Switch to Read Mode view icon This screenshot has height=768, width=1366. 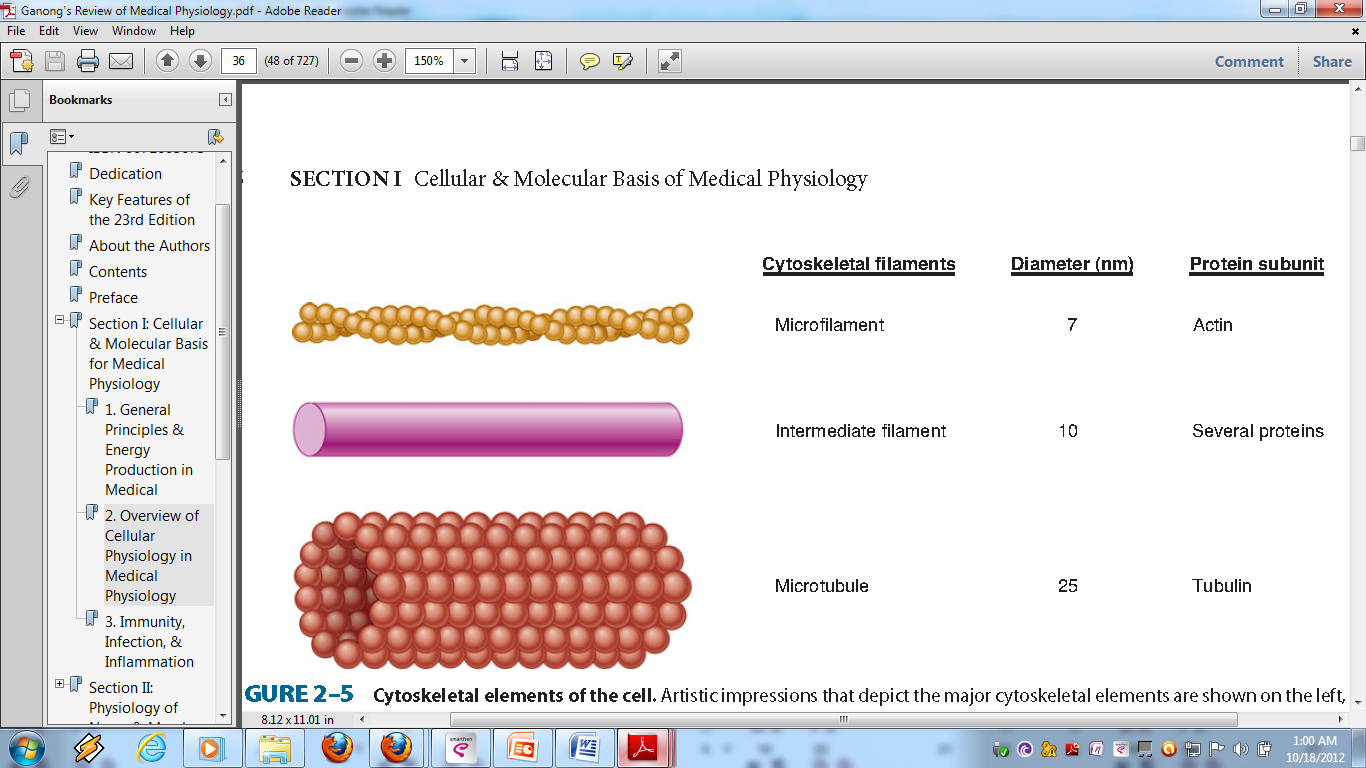(x=669, y=61)
